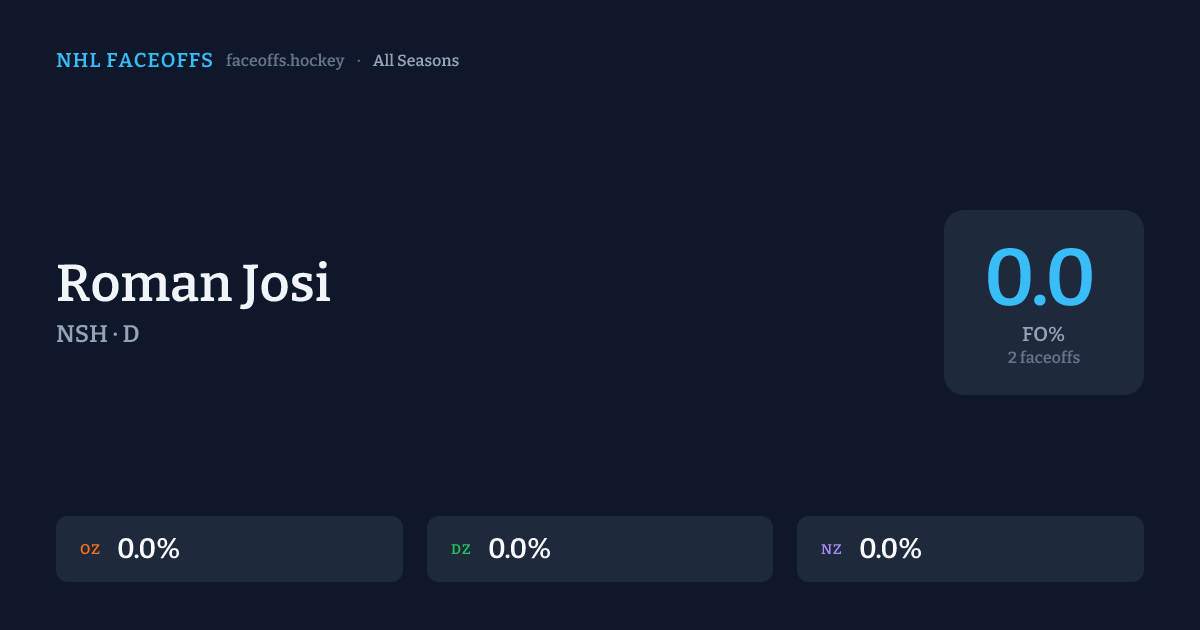Click the green DZ zone label
This screenshot has height=630, width=1200.
[x=461, y=549]
